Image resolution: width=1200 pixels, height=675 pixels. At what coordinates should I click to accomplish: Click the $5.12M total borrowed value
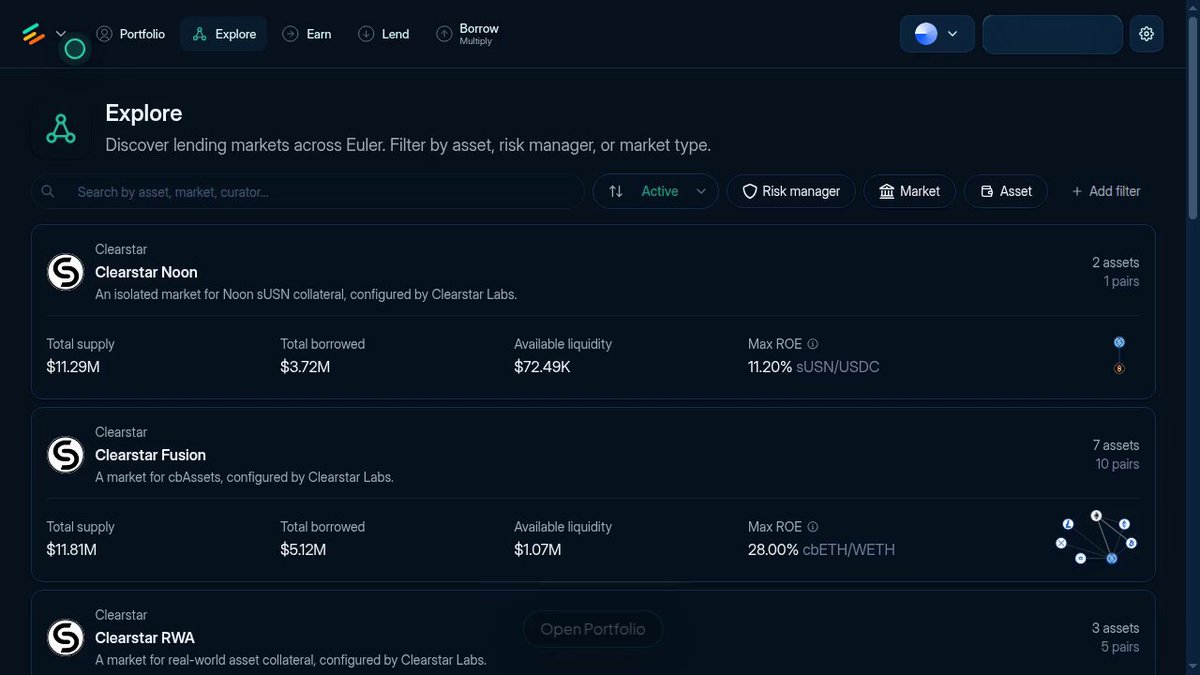303,550
